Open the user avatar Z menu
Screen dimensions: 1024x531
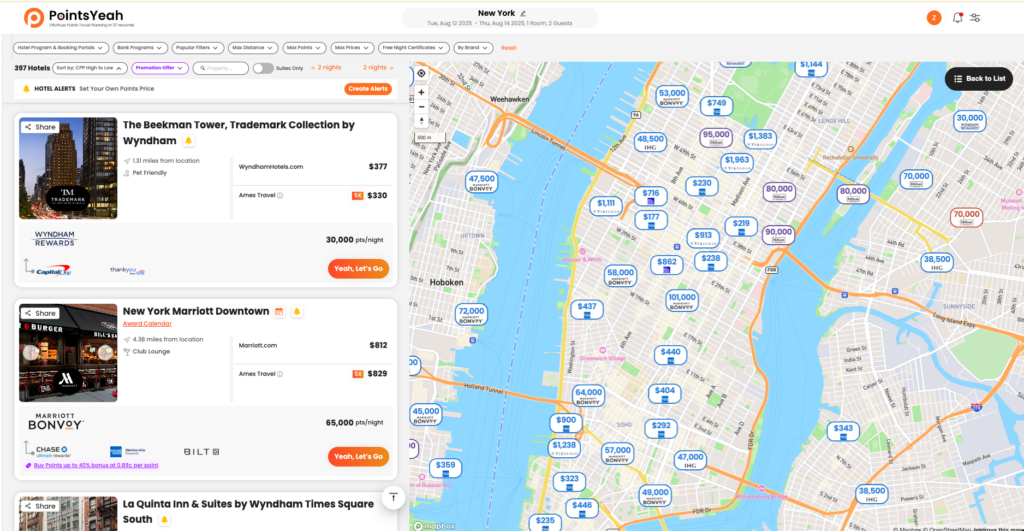coord(934,18)
